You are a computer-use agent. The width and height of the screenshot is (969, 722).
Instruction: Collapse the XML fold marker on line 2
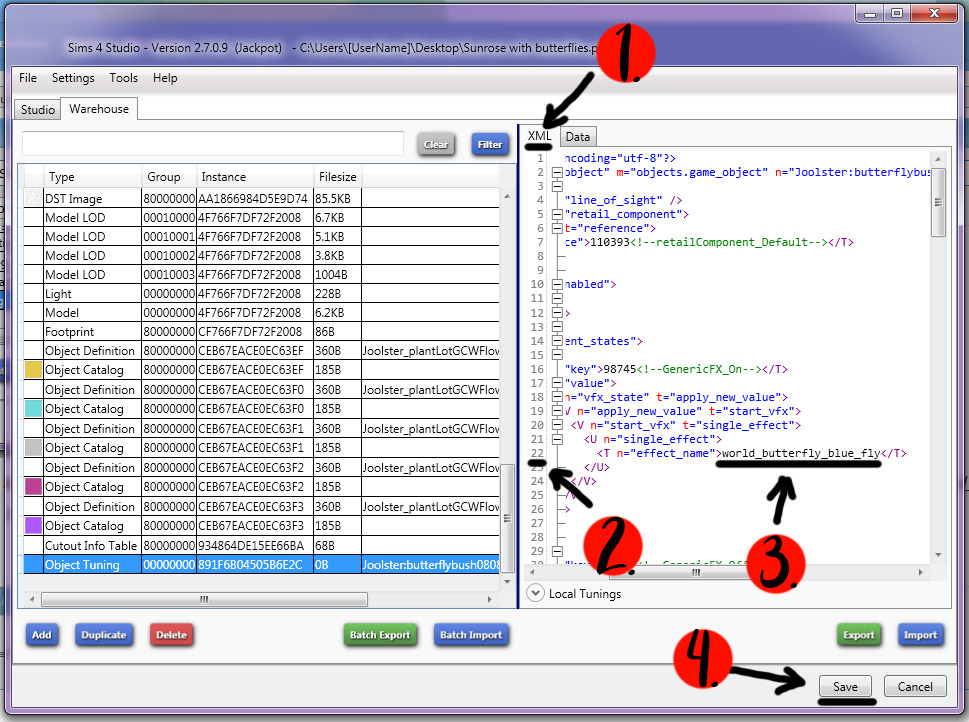(556, 173)
